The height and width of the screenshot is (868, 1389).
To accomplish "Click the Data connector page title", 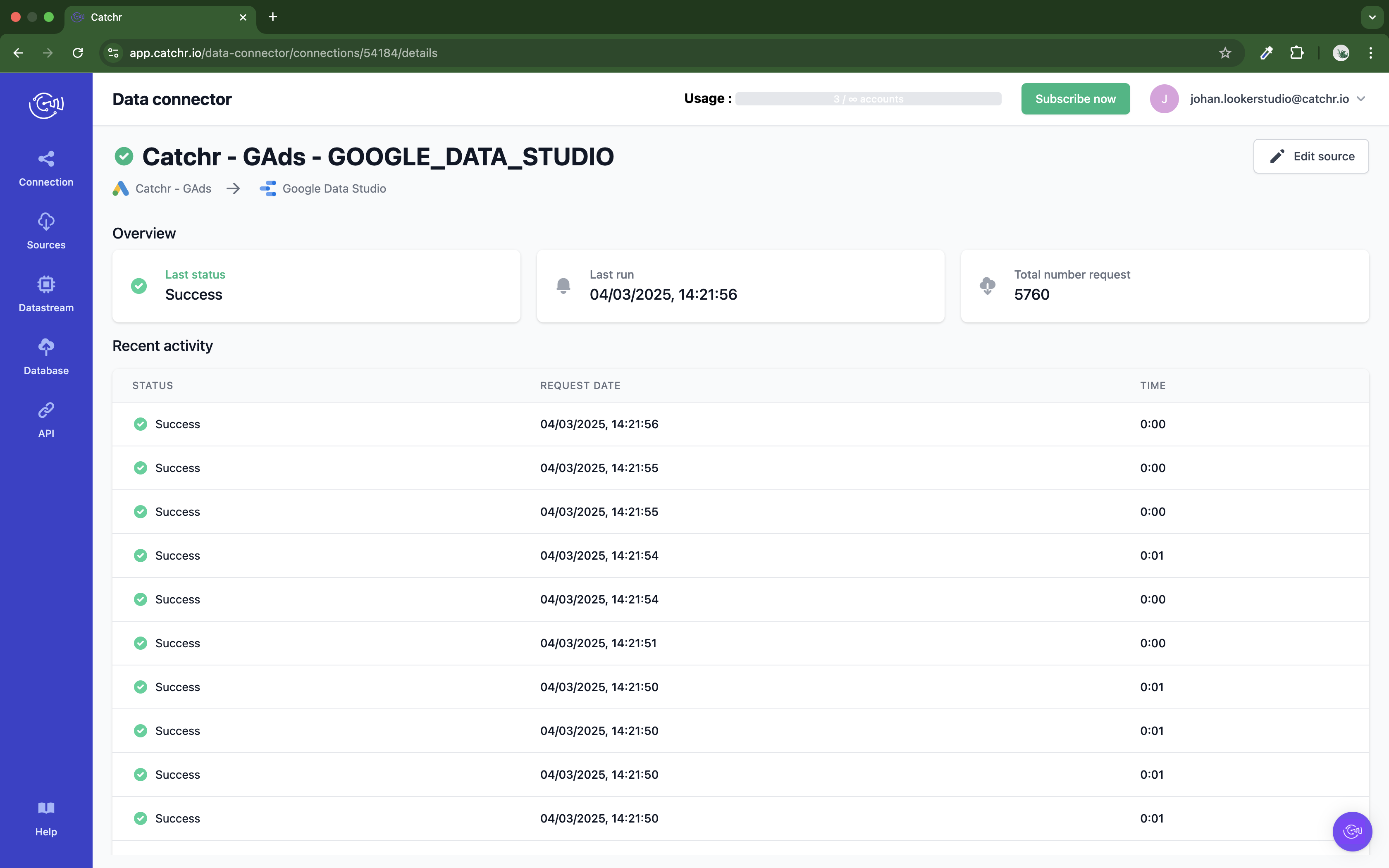I will (x=172, y=99).
